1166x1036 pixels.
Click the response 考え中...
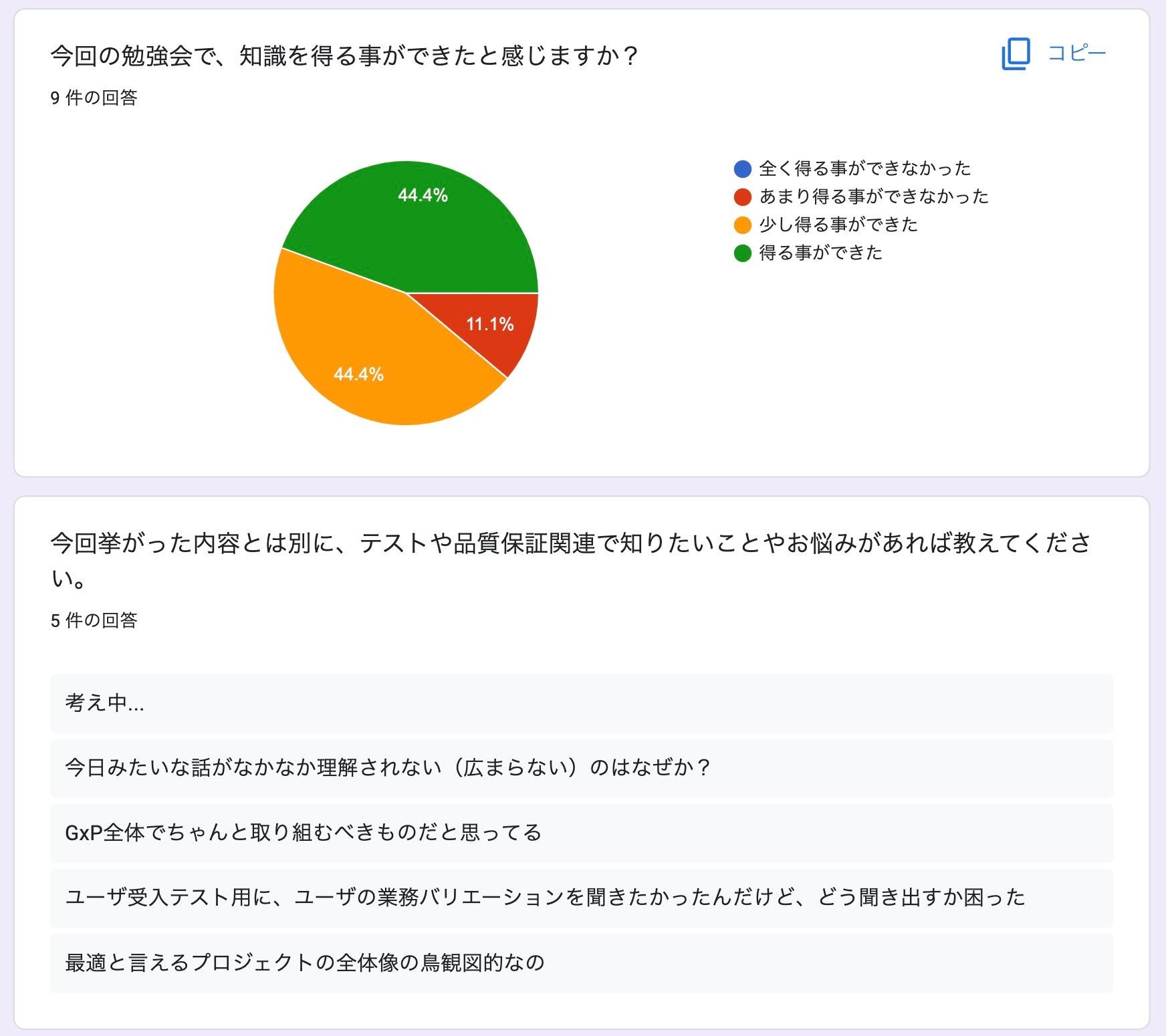coord(581,703)
